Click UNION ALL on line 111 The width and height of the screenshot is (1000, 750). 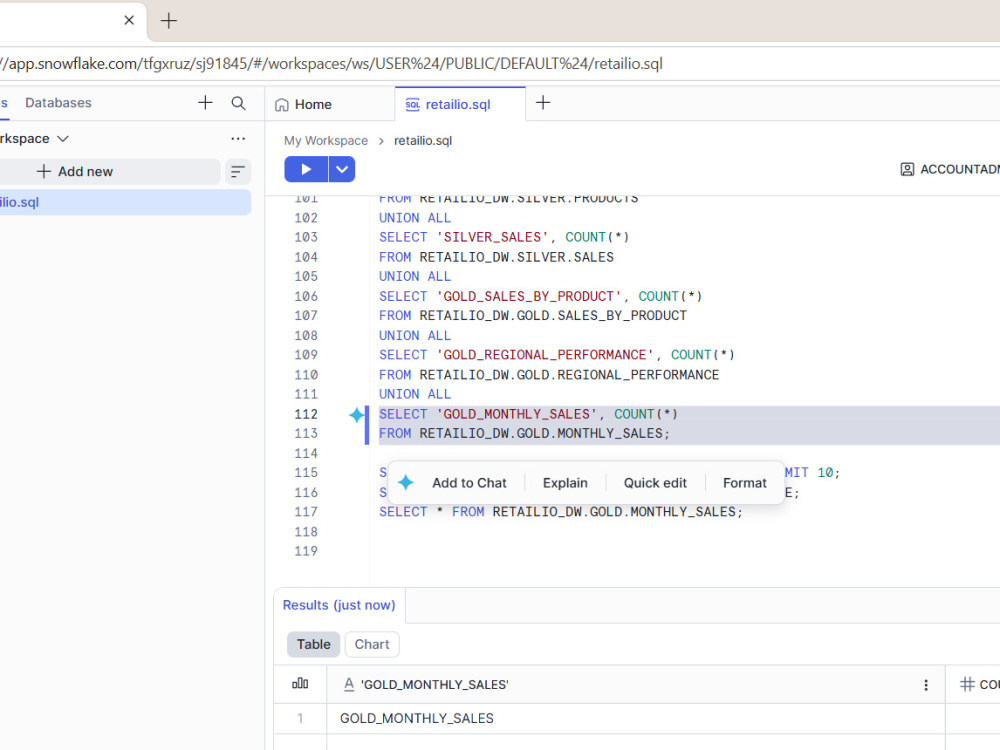[415, 395]
